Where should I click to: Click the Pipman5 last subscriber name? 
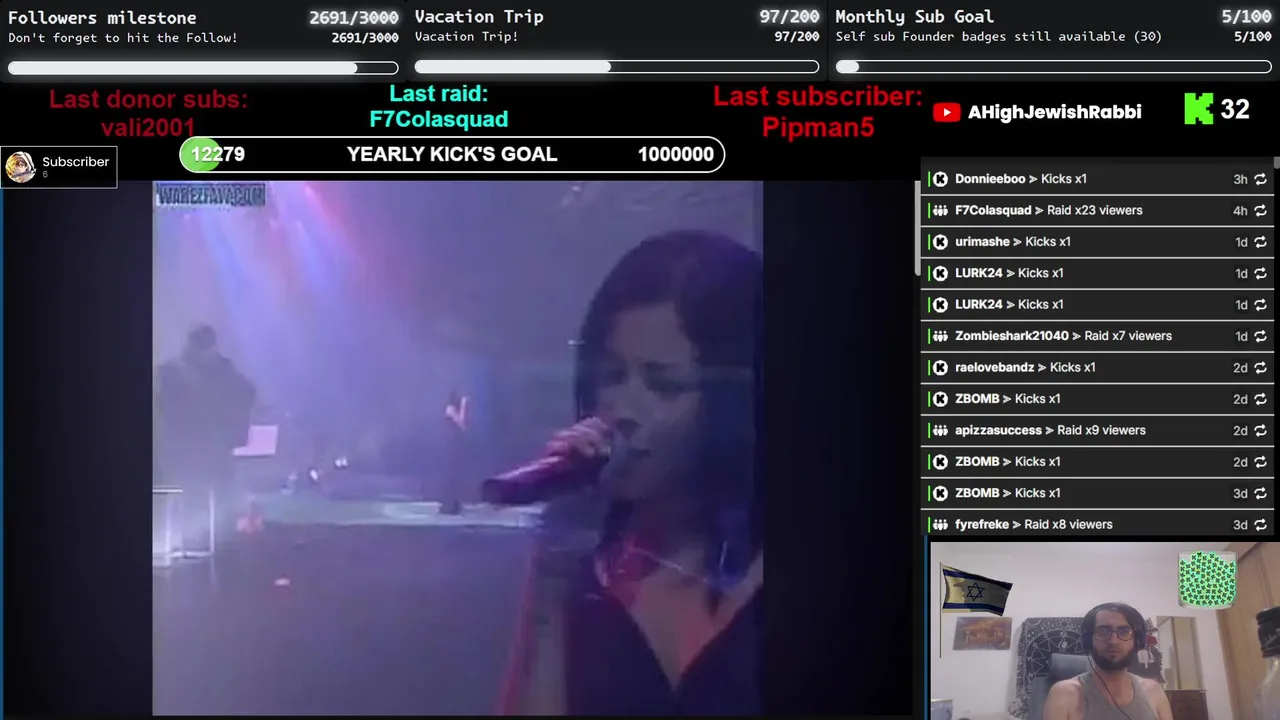(x=818, y=127)
